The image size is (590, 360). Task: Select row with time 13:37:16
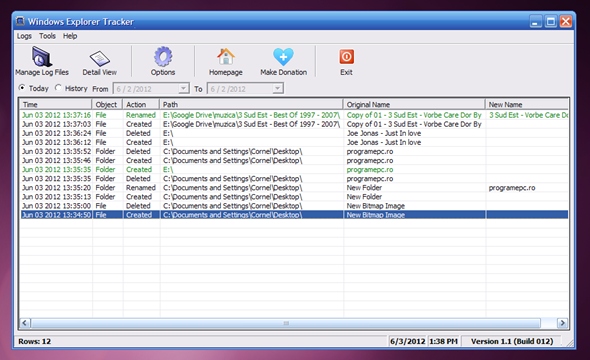294,115
